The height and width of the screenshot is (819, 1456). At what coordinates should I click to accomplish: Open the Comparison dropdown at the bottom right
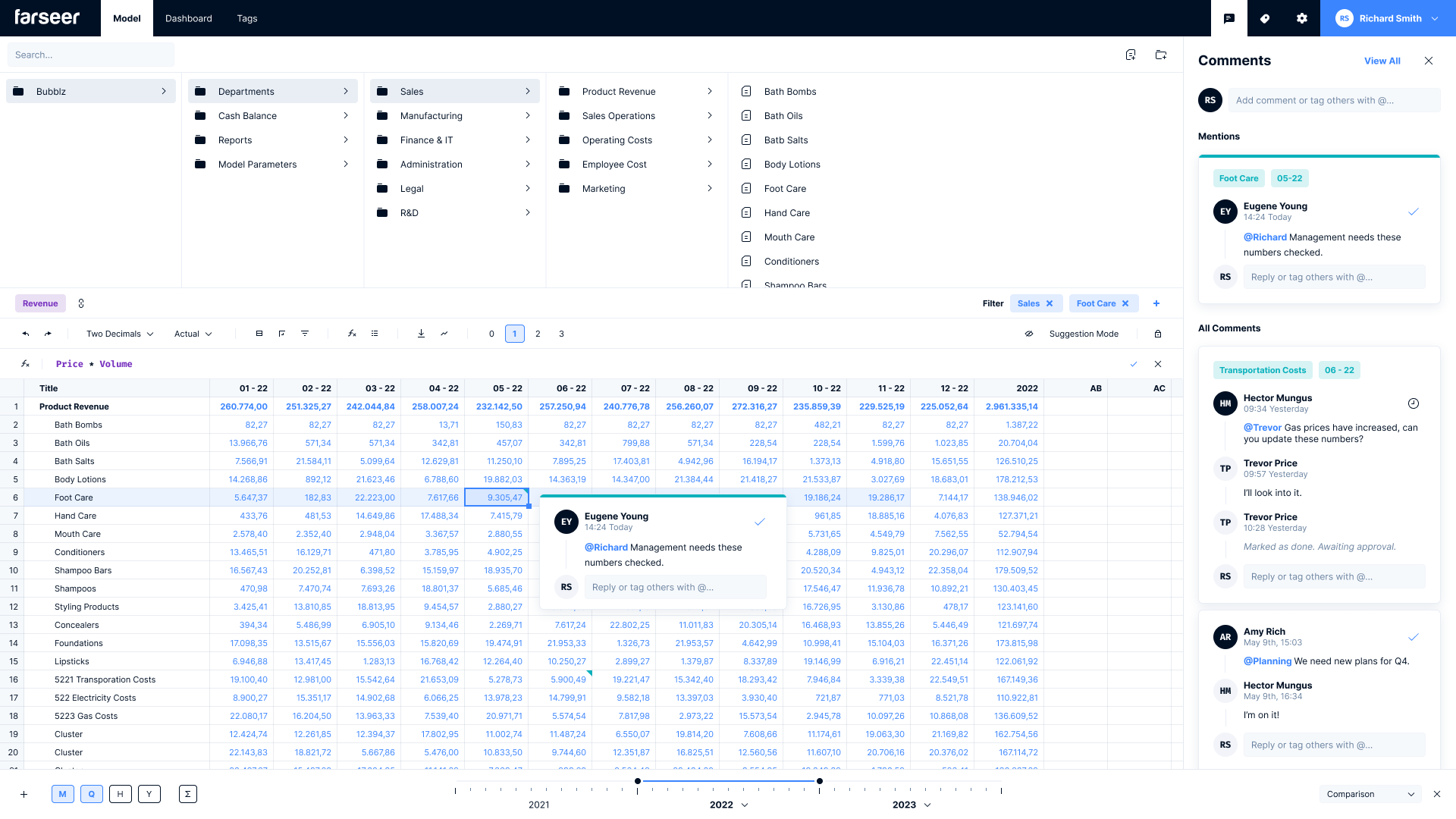pos(1370,794)
